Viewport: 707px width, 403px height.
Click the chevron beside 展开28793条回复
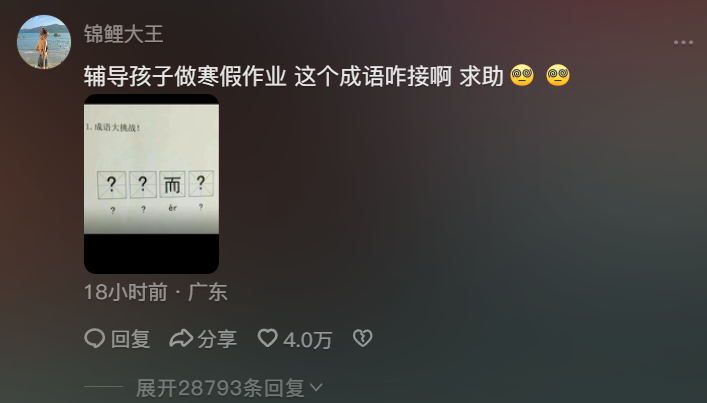coord(317,388)
